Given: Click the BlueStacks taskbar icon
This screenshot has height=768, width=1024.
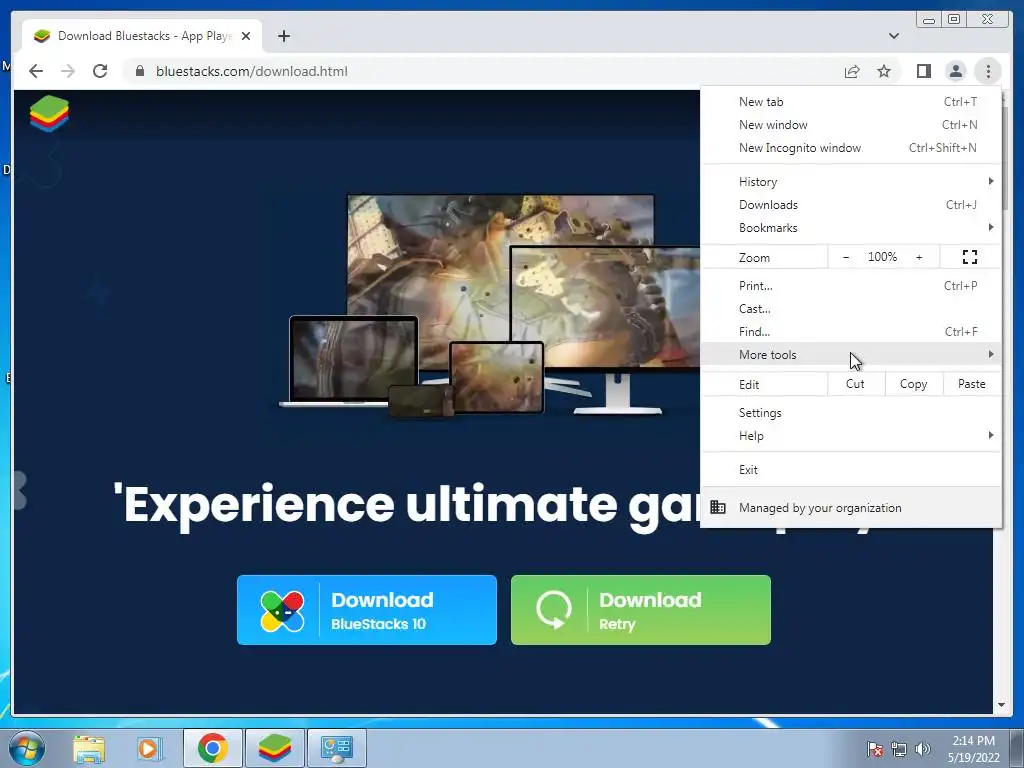Looking at the screenshot, I should click(x=274, y=748).
